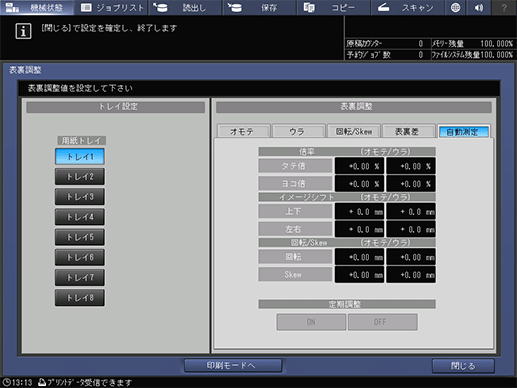Open the 表裏差 tab
This screenshot has width=517, height=388.
408,131
